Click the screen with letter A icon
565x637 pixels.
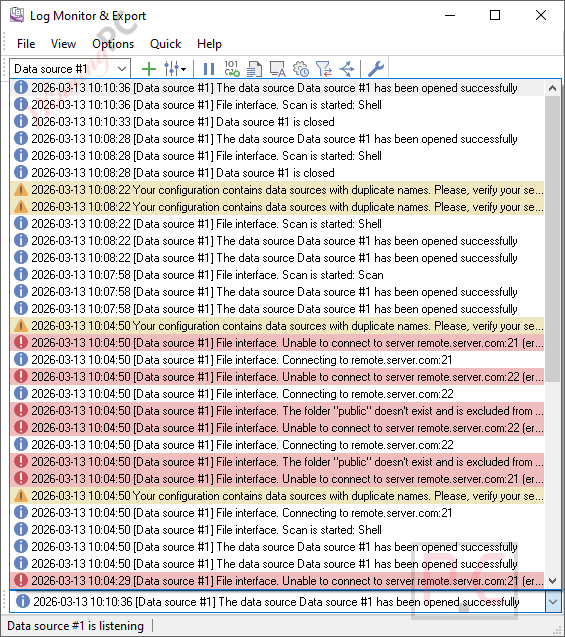click(278, 69)
